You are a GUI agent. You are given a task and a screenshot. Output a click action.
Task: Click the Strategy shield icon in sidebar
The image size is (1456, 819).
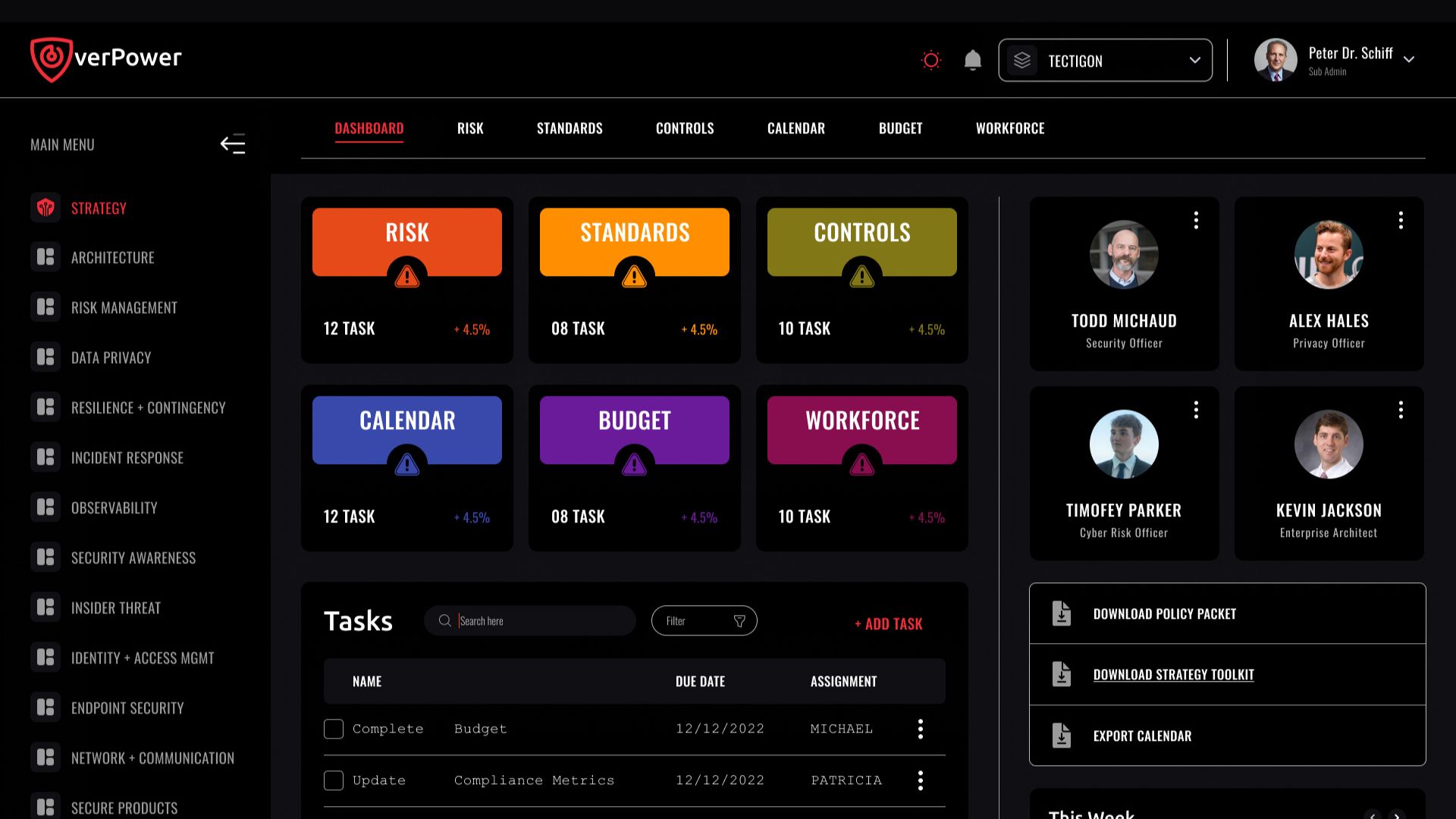45,208
